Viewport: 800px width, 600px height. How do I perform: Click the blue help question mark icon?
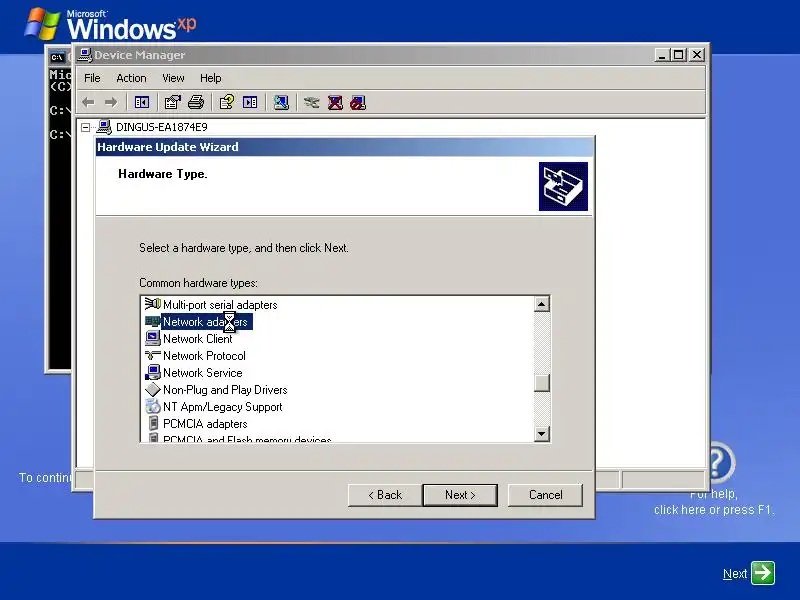click(x=721, y=462)
